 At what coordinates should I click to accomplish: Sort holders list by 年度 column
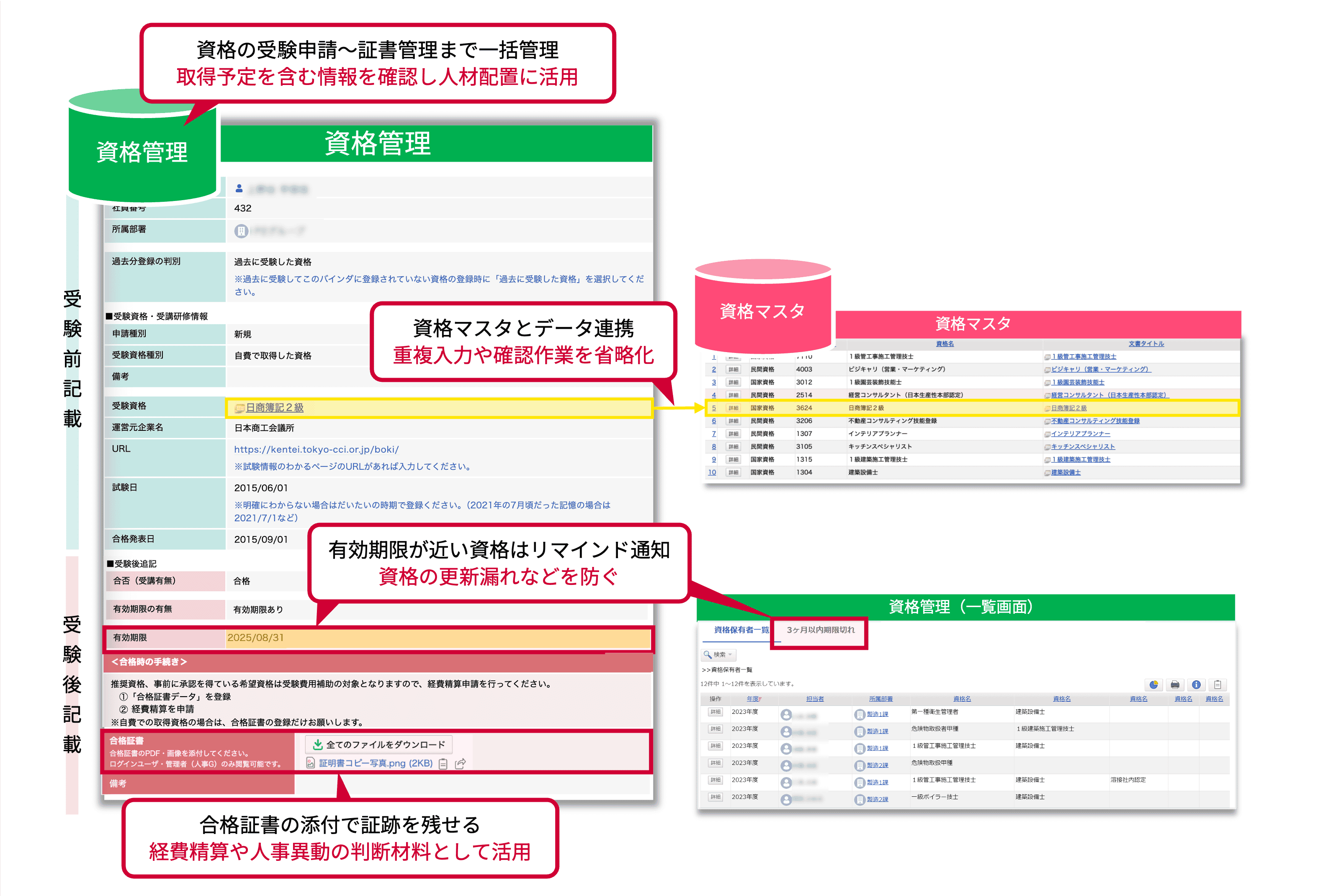pos(754,699)
